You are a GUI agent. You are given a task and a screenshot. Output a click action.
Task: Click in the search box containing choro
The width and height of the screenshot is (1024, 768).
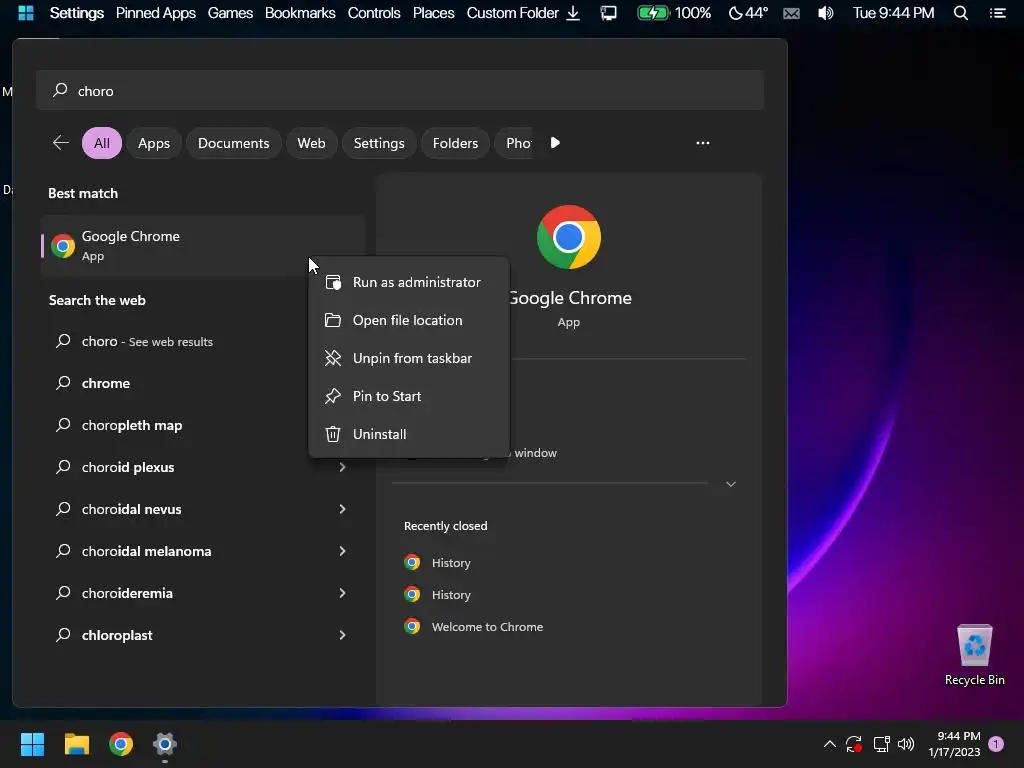click(x=400, y=91)
